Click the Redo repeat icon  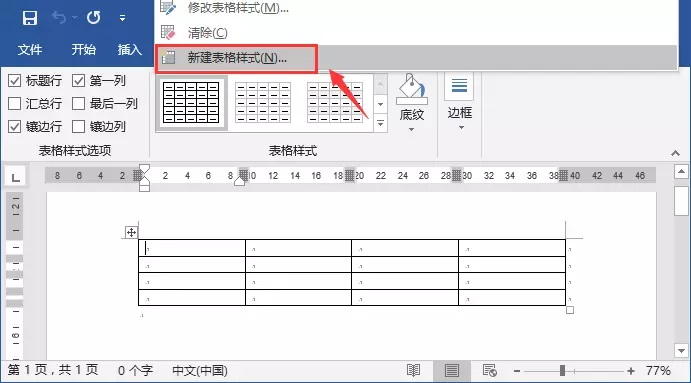(x=93, y=18)
